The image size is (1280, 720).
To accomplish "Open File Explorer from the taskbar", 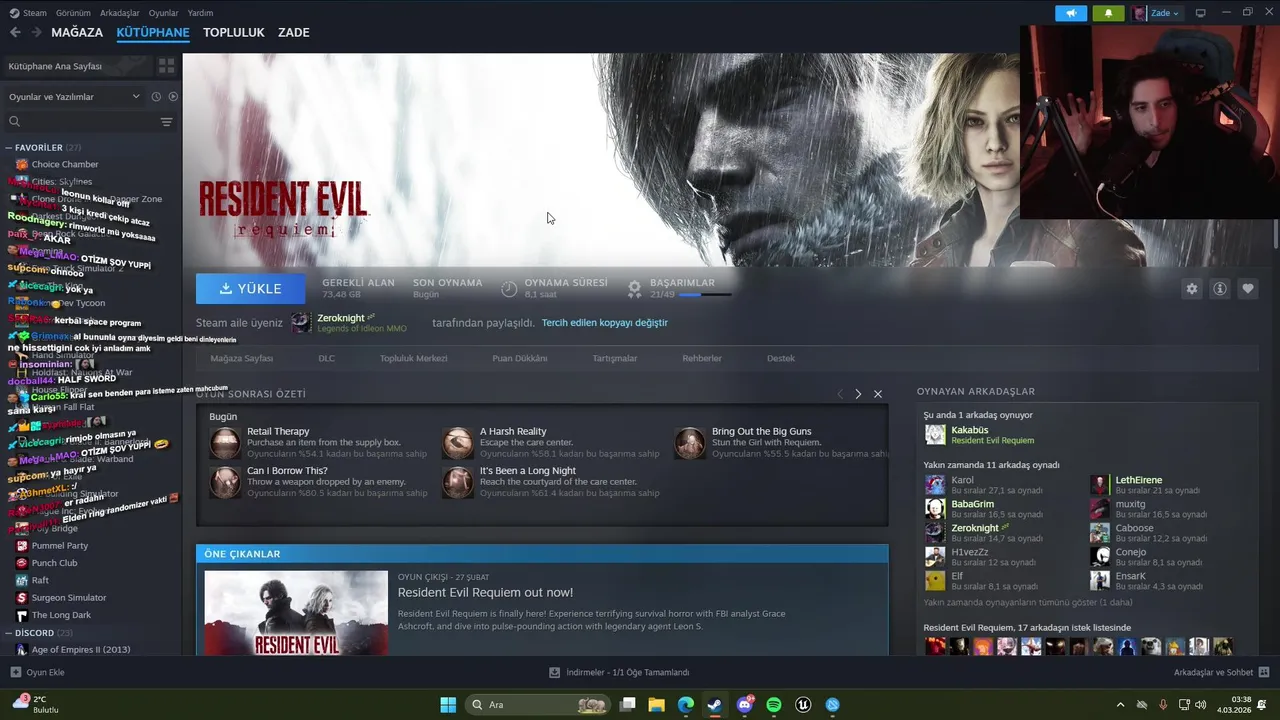I will [657, 705].
